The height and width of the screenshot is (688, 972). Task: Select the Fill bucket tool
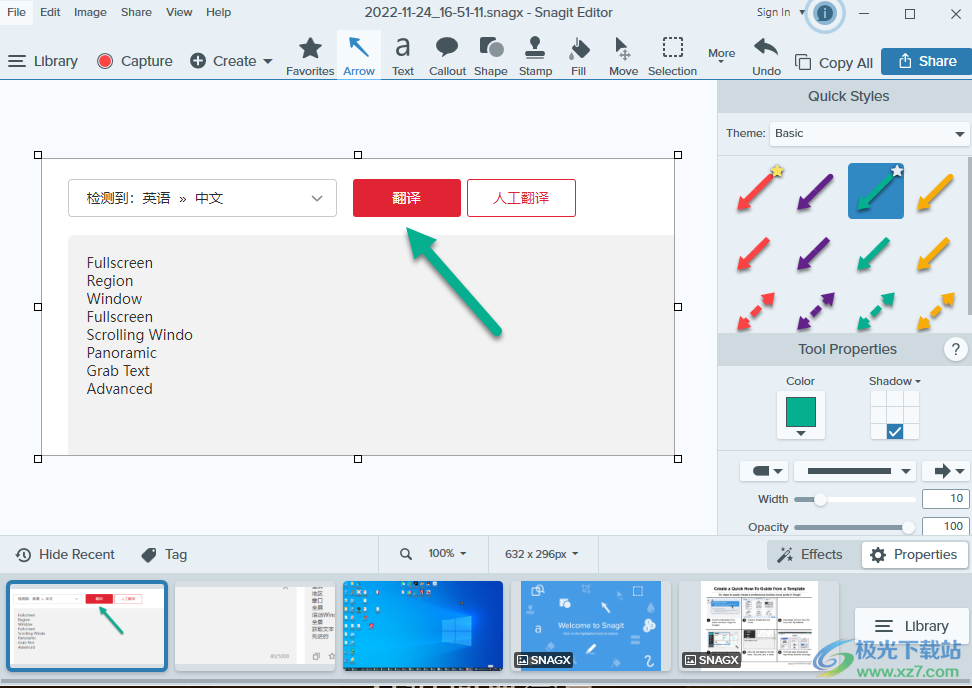578,56
